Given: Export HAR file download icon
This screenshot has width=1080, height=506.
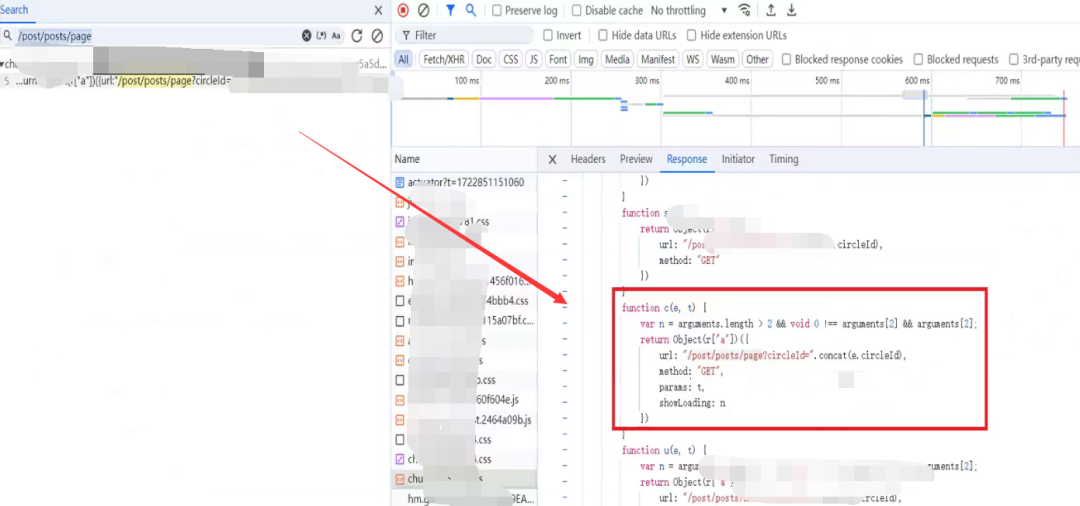Looking at the screenshot, I should coord(791,10).
